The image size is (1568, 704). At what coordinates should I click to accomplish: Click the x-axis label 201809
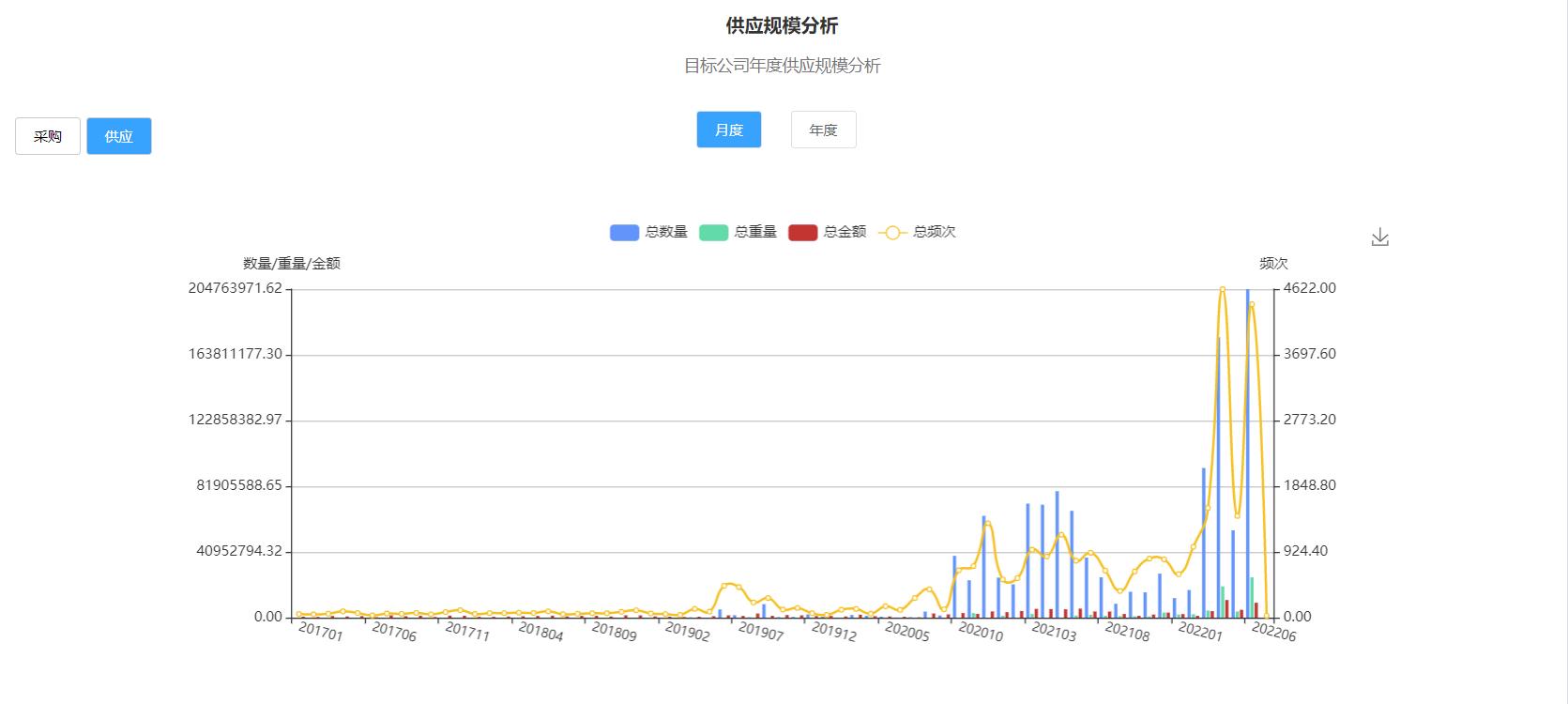pyautogui.click(x=614, y=632)
